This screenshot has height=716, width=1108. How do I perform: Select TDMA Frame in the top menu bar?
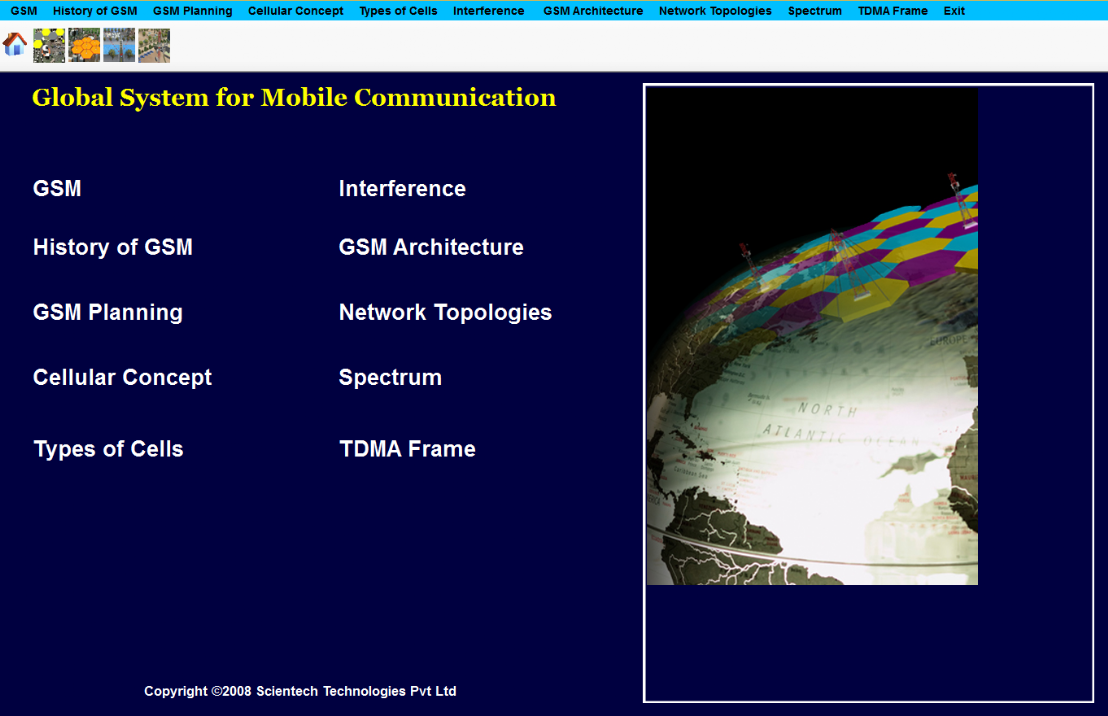point(893,11)
